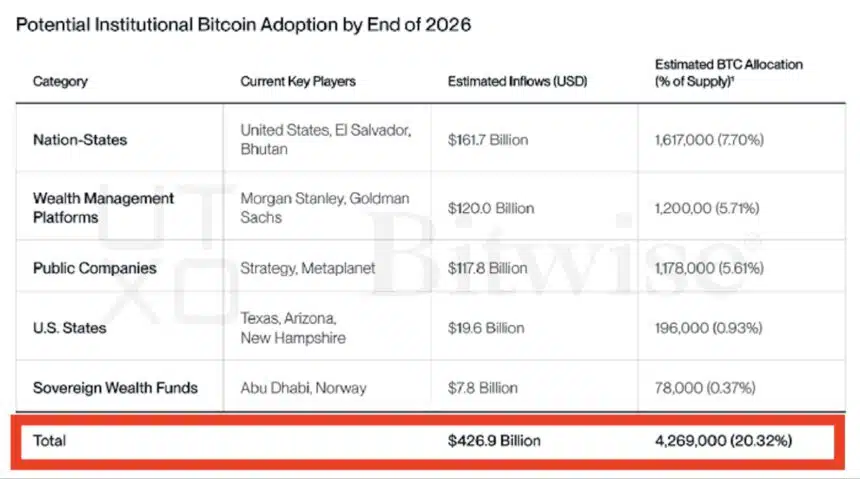Select the Sovereign Wealth Funds label
Image resolution: width=860 pixels, height=479 pixels.
click(x=115, y=388)
